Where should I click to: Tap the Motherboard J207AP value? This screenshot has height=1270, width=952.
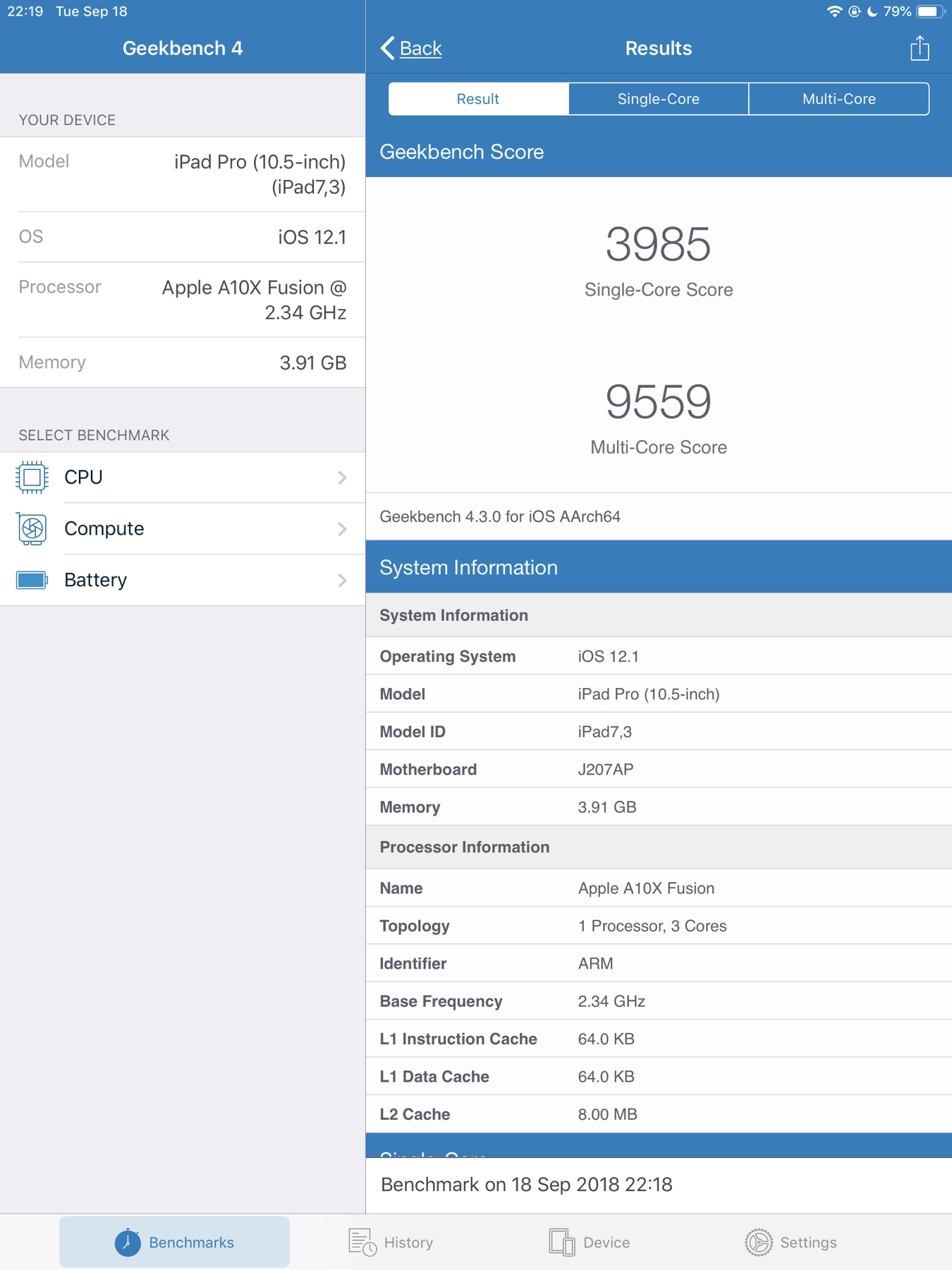point(606,769)
